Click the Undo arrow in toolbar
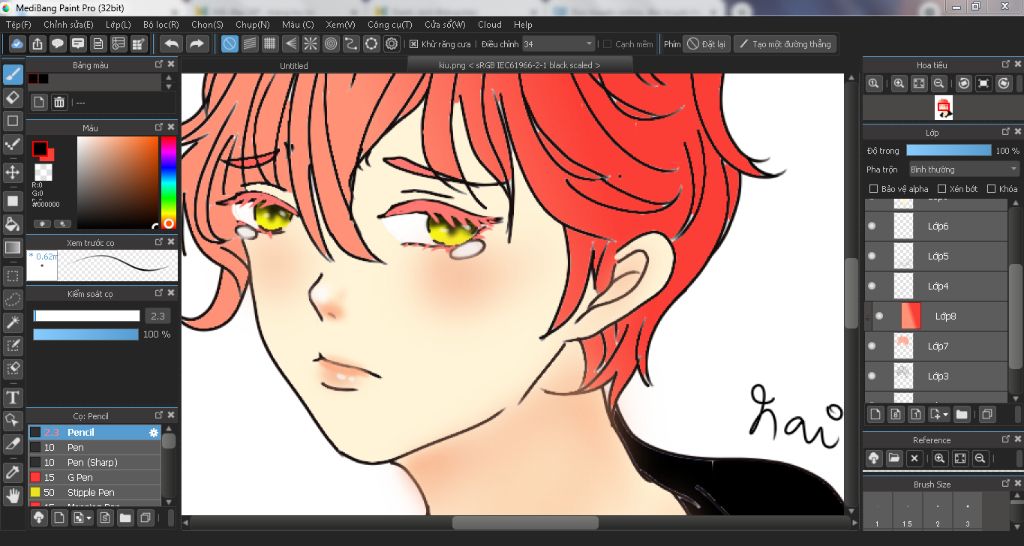The height and width of the screenshot is (546, 1024). [x=171, y=44]
